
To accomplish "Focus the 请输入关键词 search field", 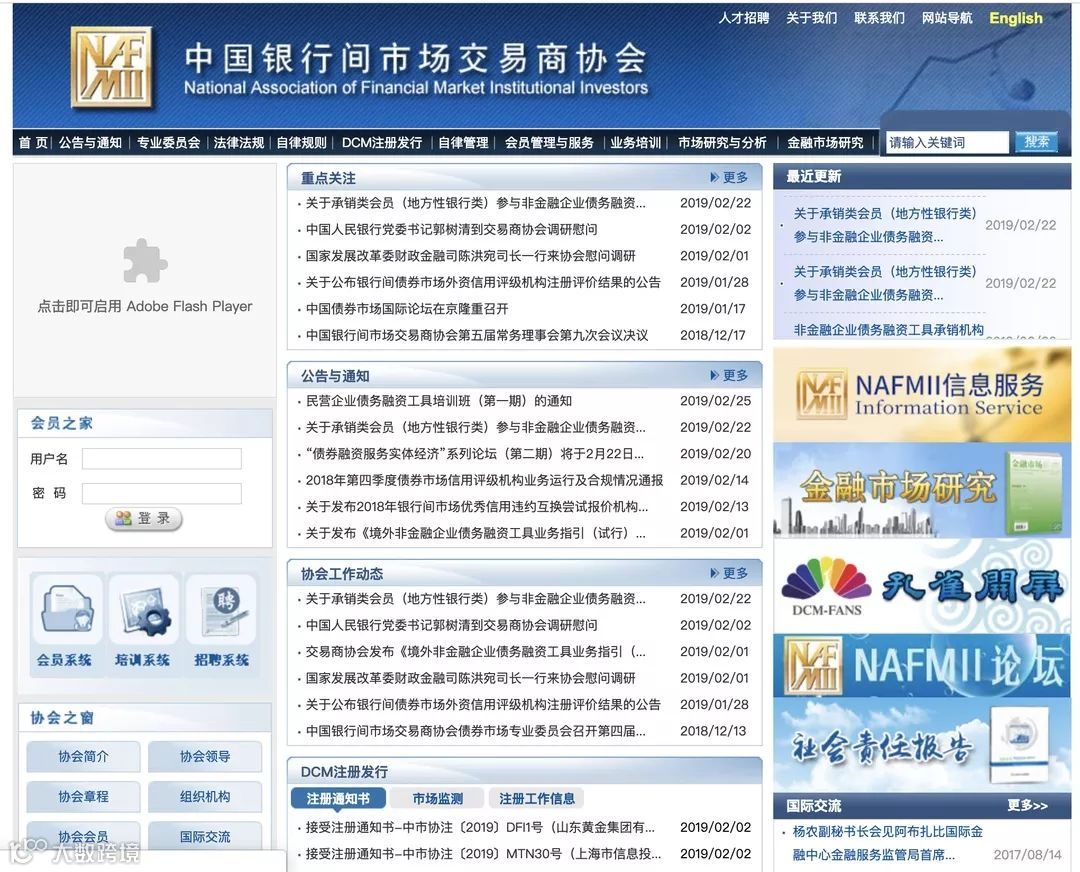I will click(948, 142).
